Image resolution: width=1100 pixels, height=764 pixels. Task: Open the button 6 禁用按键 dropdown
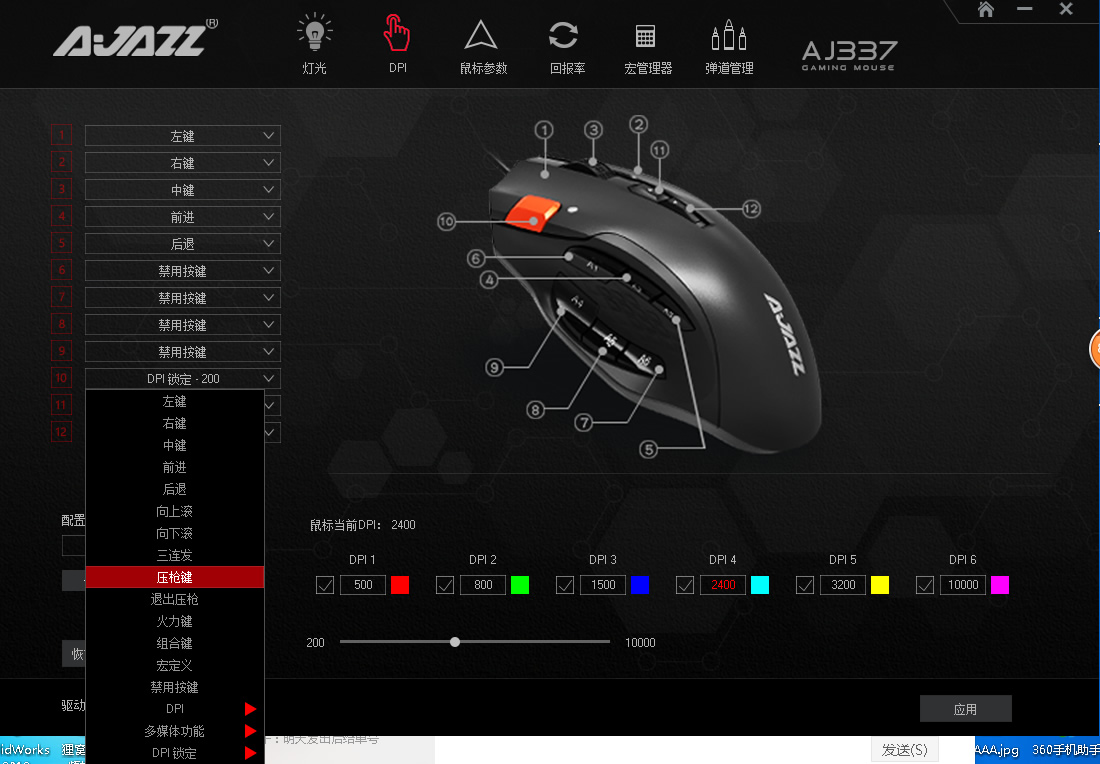pyautogui.click(x=183, y=270)
